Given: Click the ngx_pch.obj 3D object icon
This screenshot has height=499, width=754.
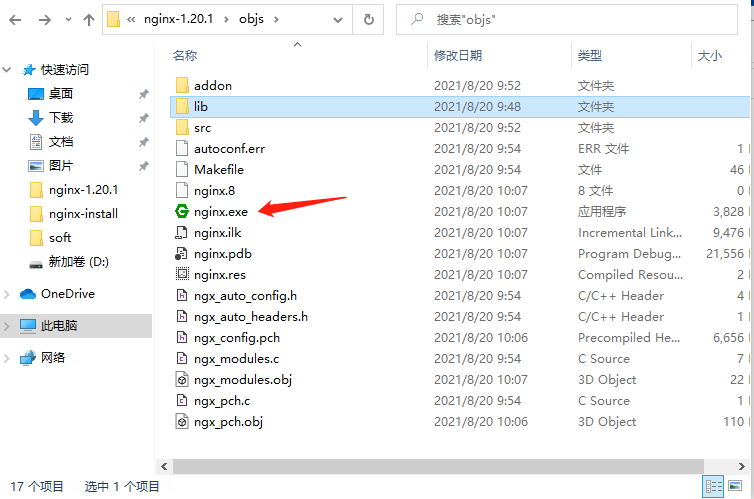Looking at the screenshot, I should click(182, 422).
